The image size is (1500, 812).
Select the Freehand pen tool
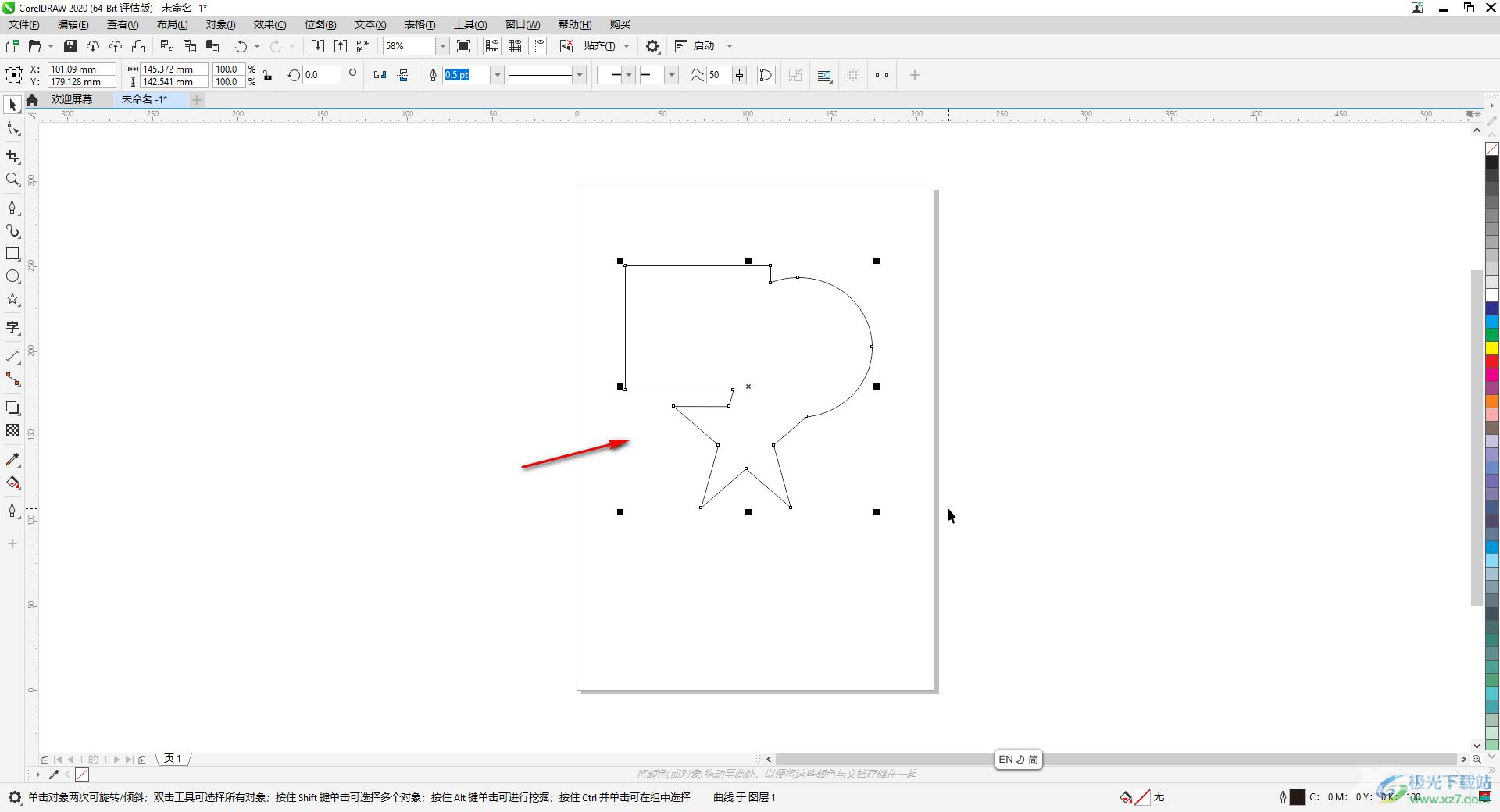tap(12, 208)
